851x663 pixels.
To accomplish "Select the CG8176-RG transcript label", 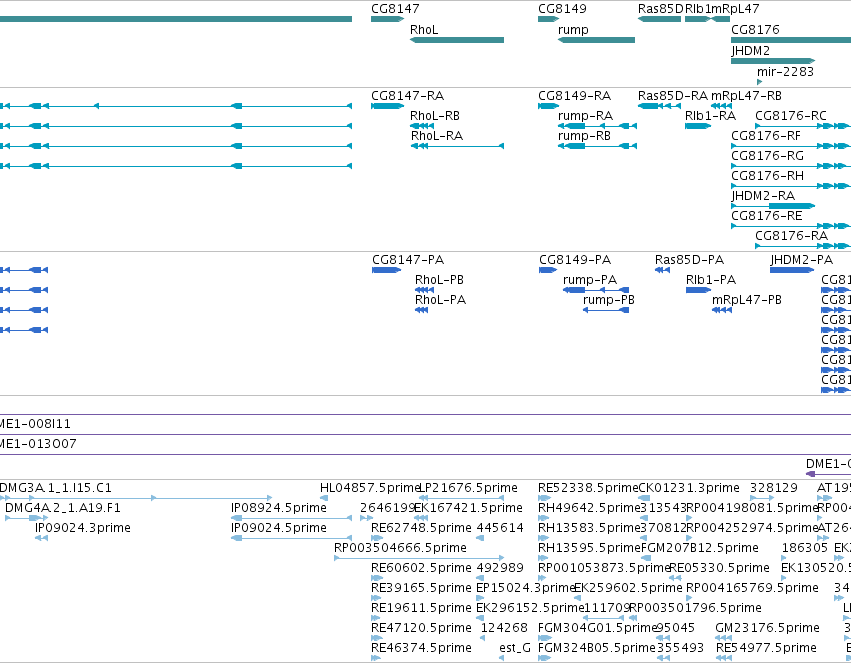I will (x=767, y=156).
